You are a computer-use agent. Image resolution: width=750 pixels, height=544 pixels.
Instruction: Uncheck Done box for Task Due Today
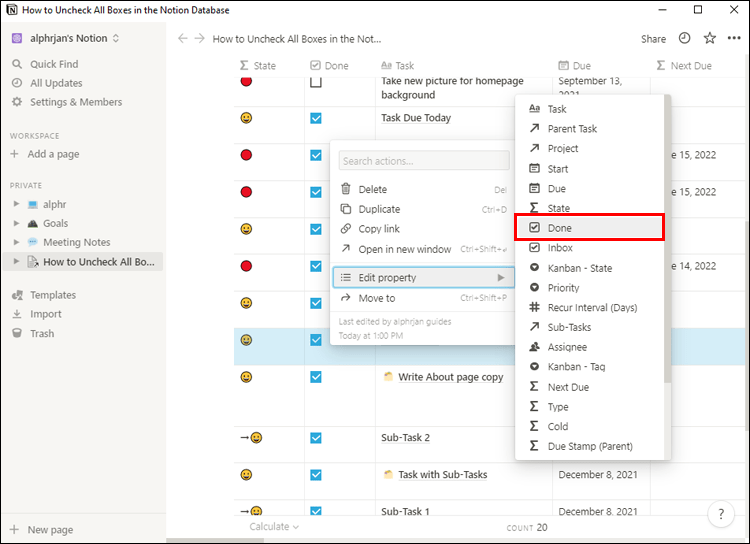[x=316, y=118]
